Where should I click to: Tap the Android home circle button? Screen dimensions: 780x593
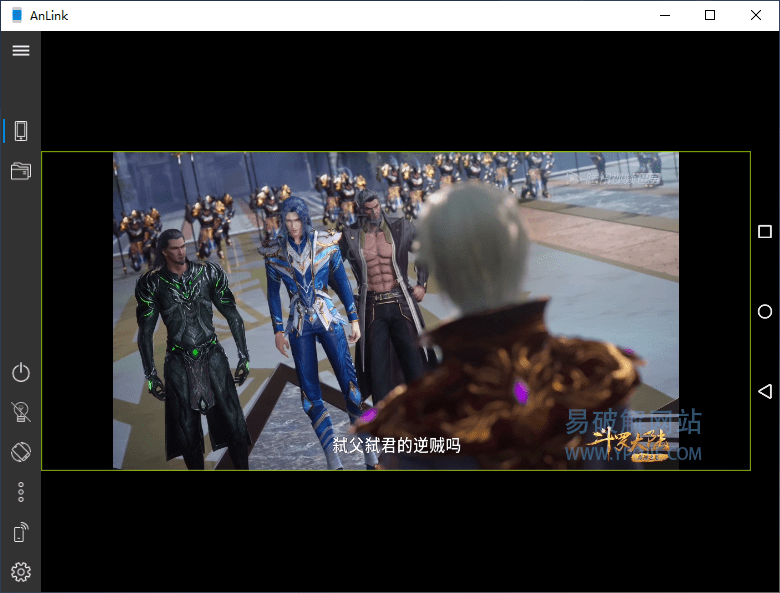[765, 312]
